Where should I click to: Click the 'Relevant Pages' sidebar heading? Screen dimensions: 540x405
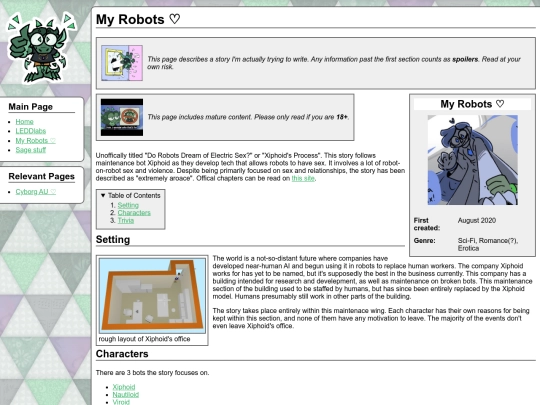(x=42, y=176)
